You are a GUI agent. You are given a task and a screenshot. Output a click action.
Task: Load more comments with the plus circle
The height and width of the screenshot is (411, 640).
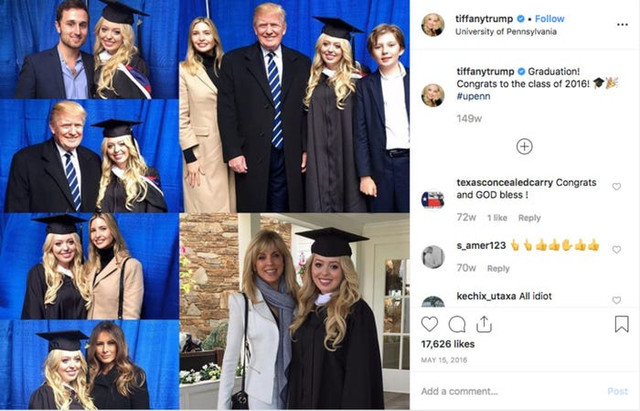(524, 146)
